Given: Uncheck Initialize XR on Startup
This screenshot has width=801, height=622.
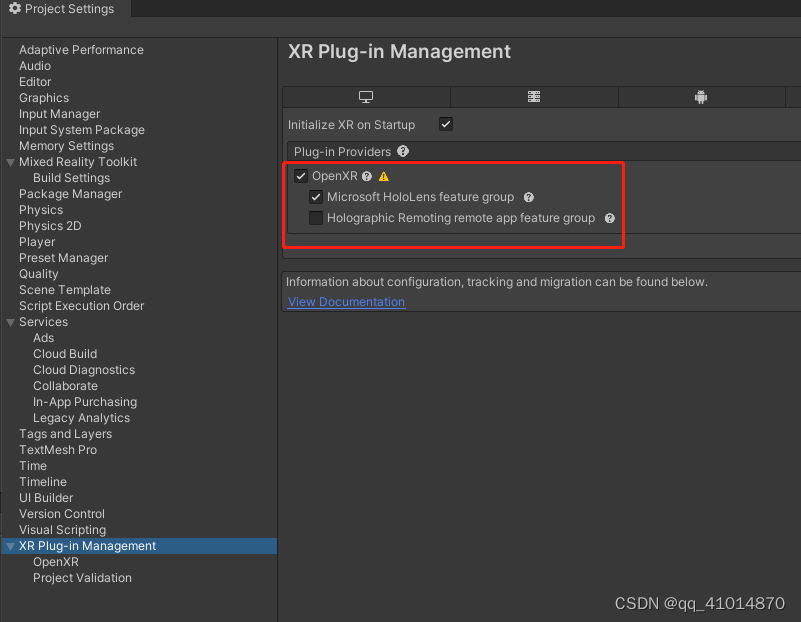Looking at the screenshot, I should point(444,124).
